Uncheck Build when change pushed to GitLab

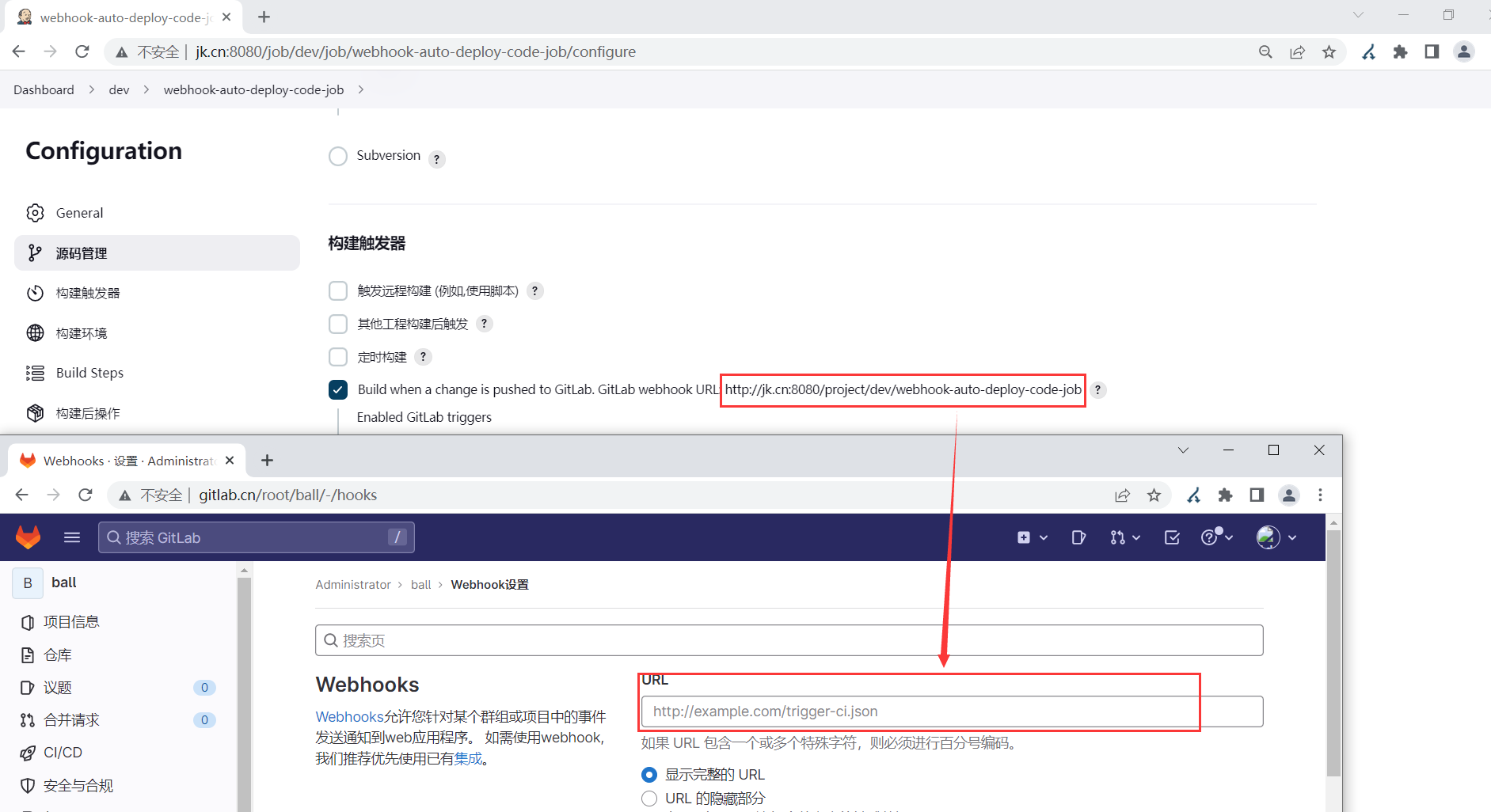[338, 389]
